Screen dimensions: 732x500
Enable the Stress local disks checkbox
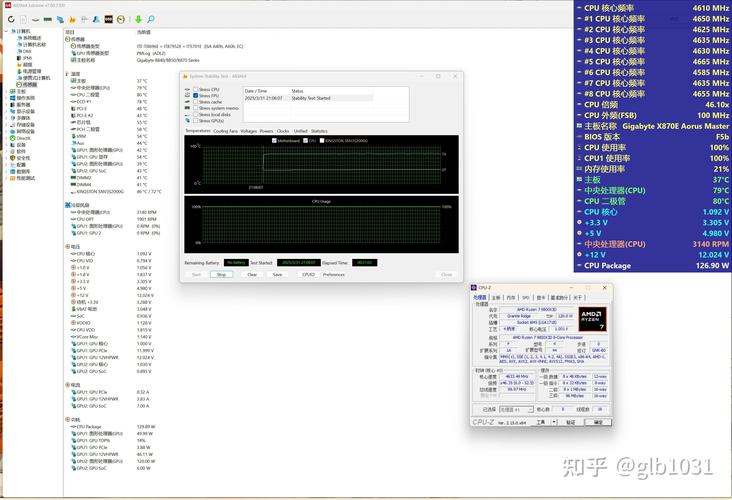196,114
